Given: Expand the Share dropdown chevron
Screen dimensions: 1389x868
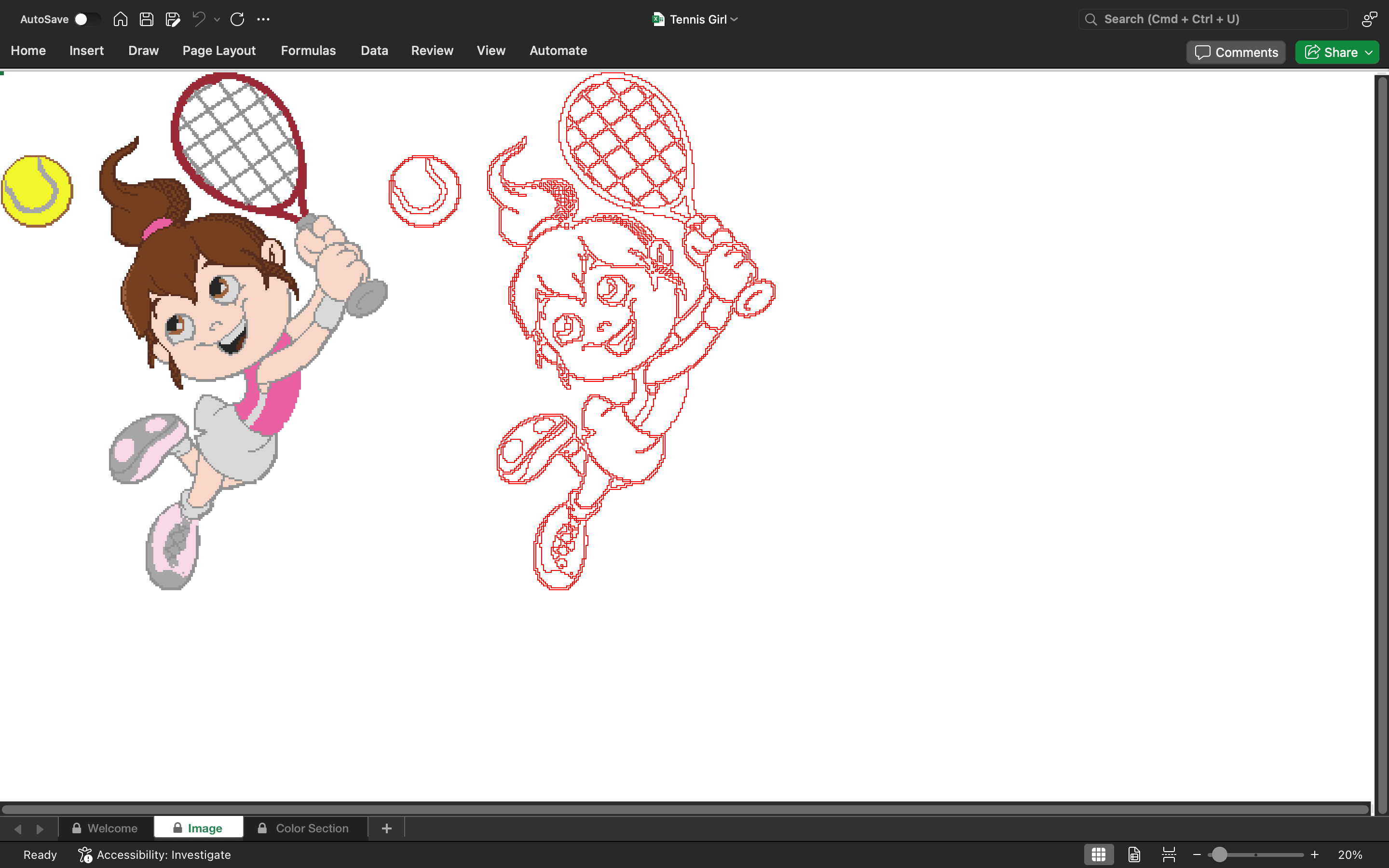Looking at the screenshot, I should pos(1369,52).
